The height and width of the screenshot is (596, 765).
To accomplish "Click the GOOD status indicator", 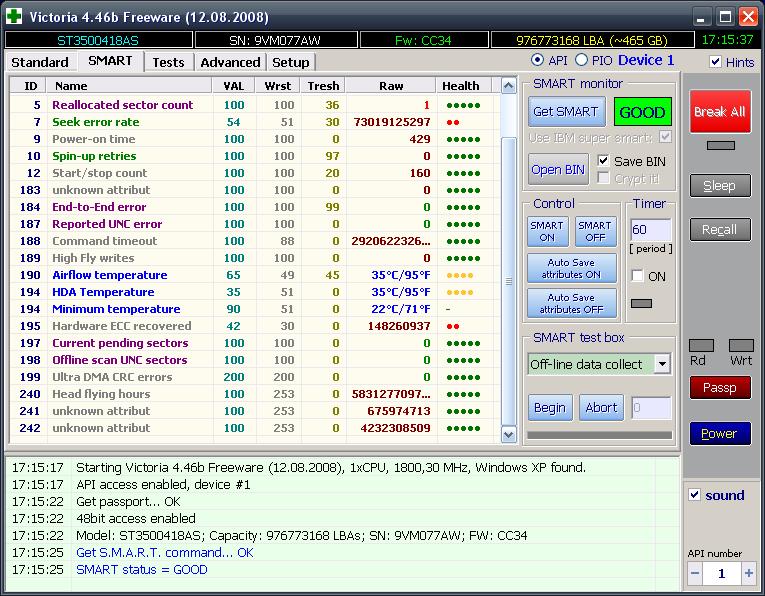I will coord(642,112).
